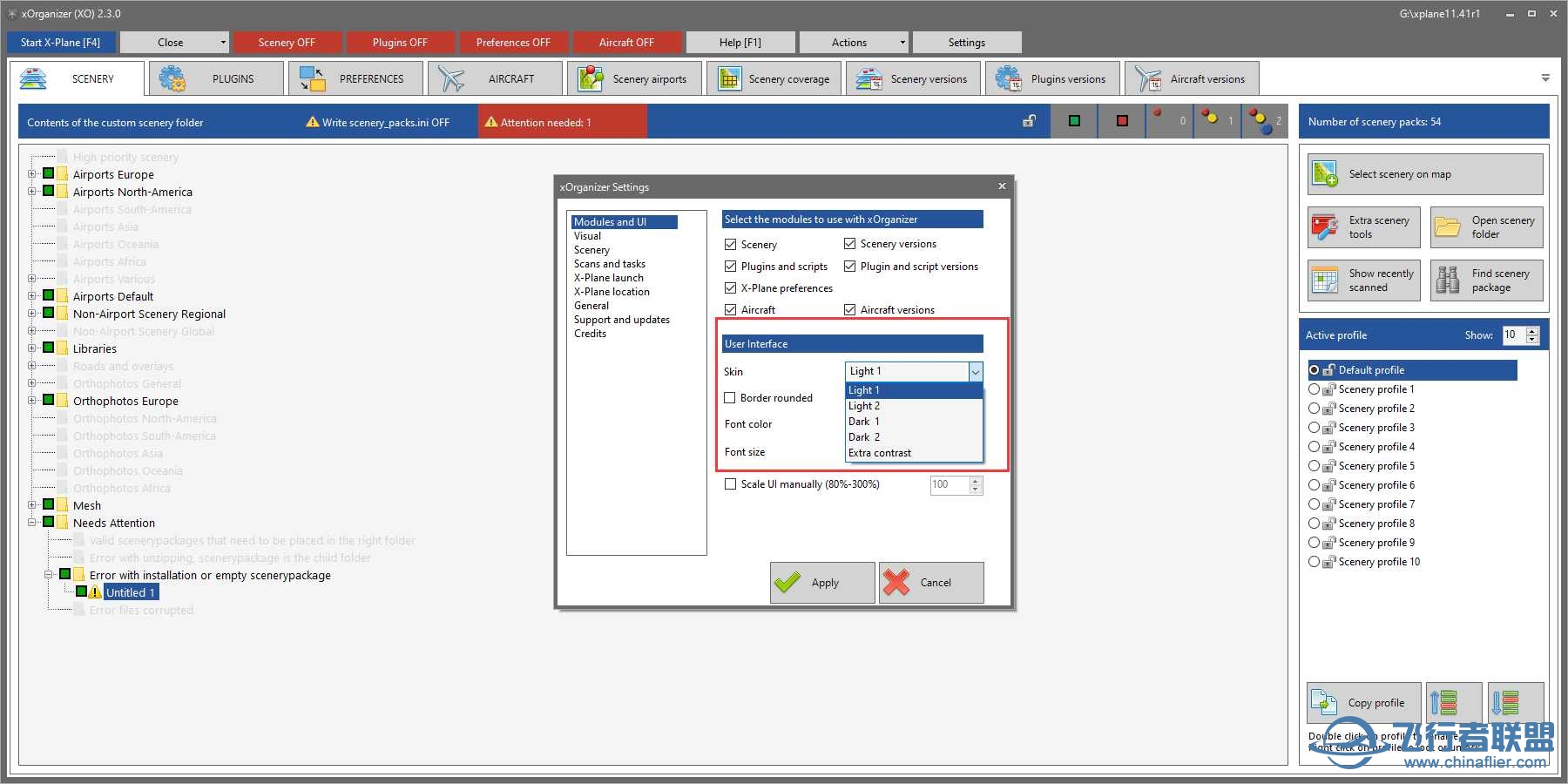
Task: Click the Scenery airports tab icon
Action: 591,78
